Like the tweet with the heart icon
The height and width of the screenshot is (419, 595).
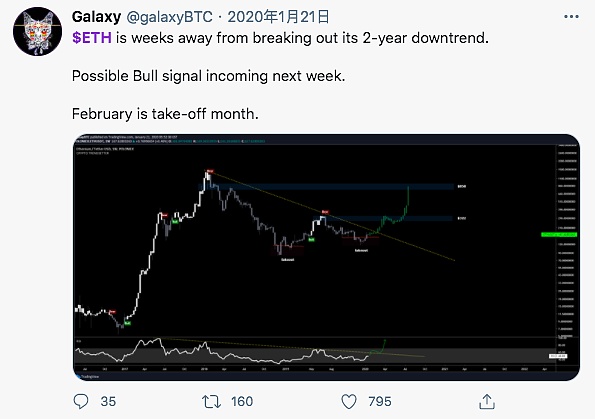coord(349,401)
